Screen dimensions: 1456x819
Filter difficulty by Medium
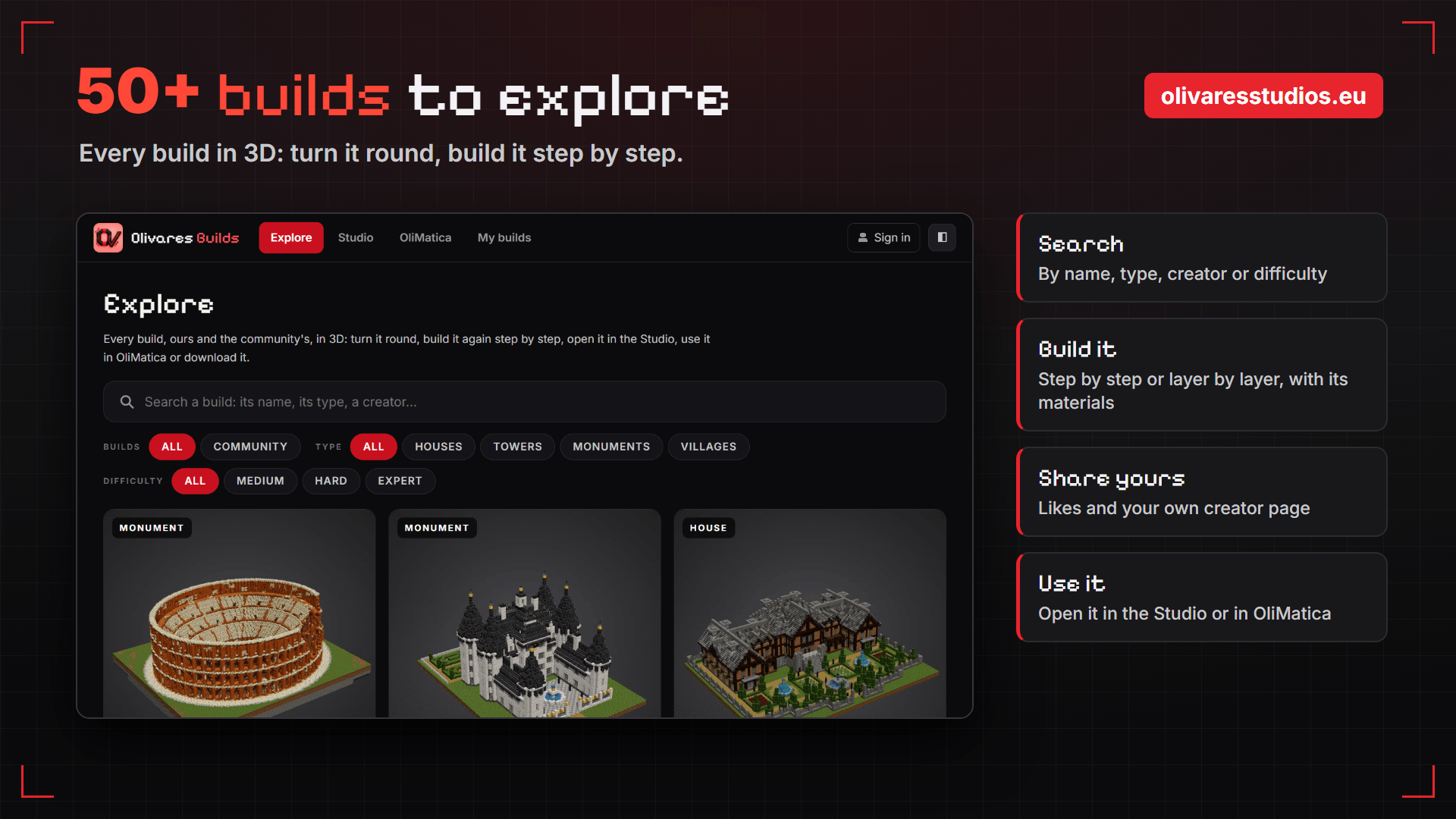coord(260,481)
